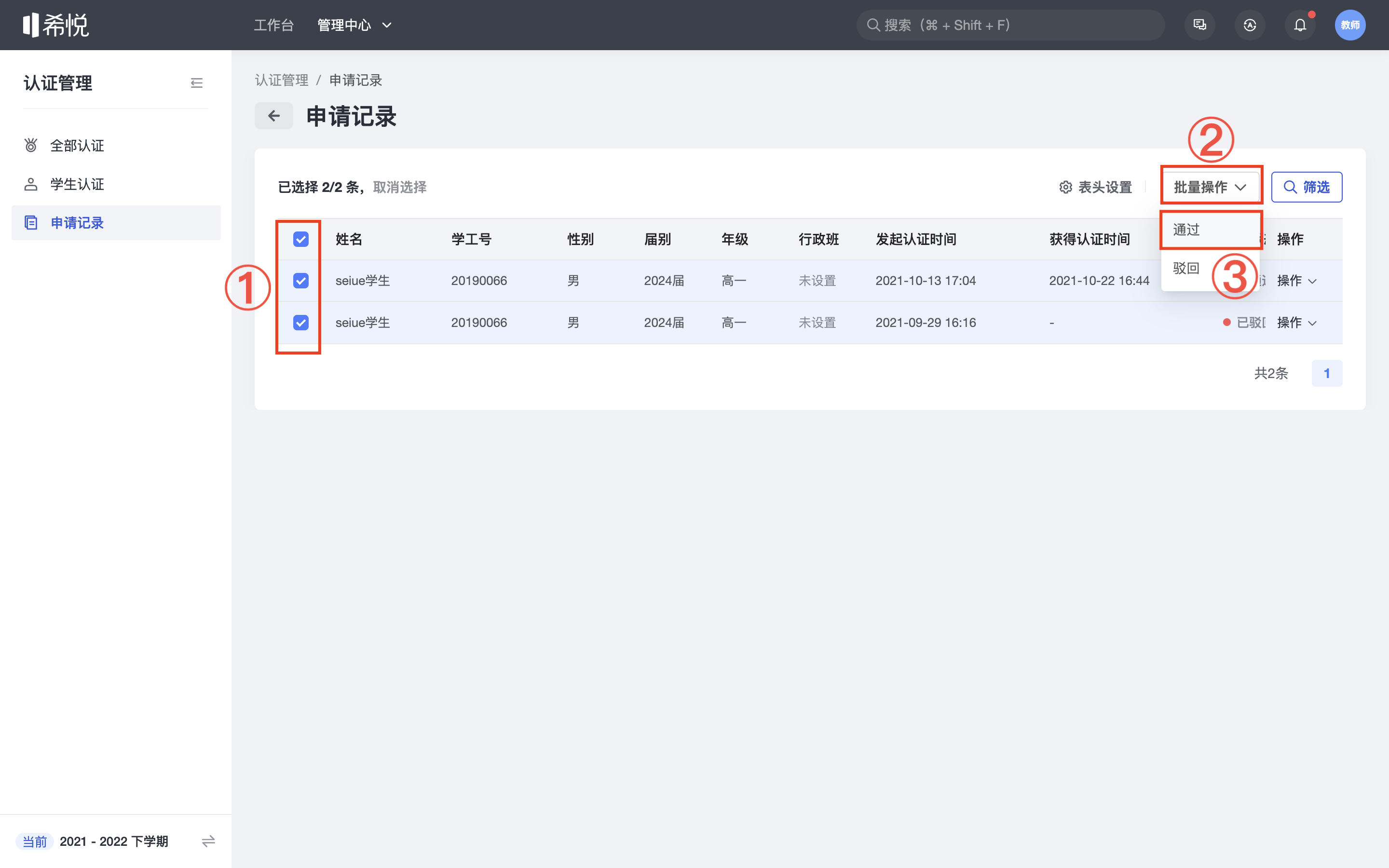The image size is (1389, 868).
Task: Select 通过 from the batch menu
Action: 1210,230
